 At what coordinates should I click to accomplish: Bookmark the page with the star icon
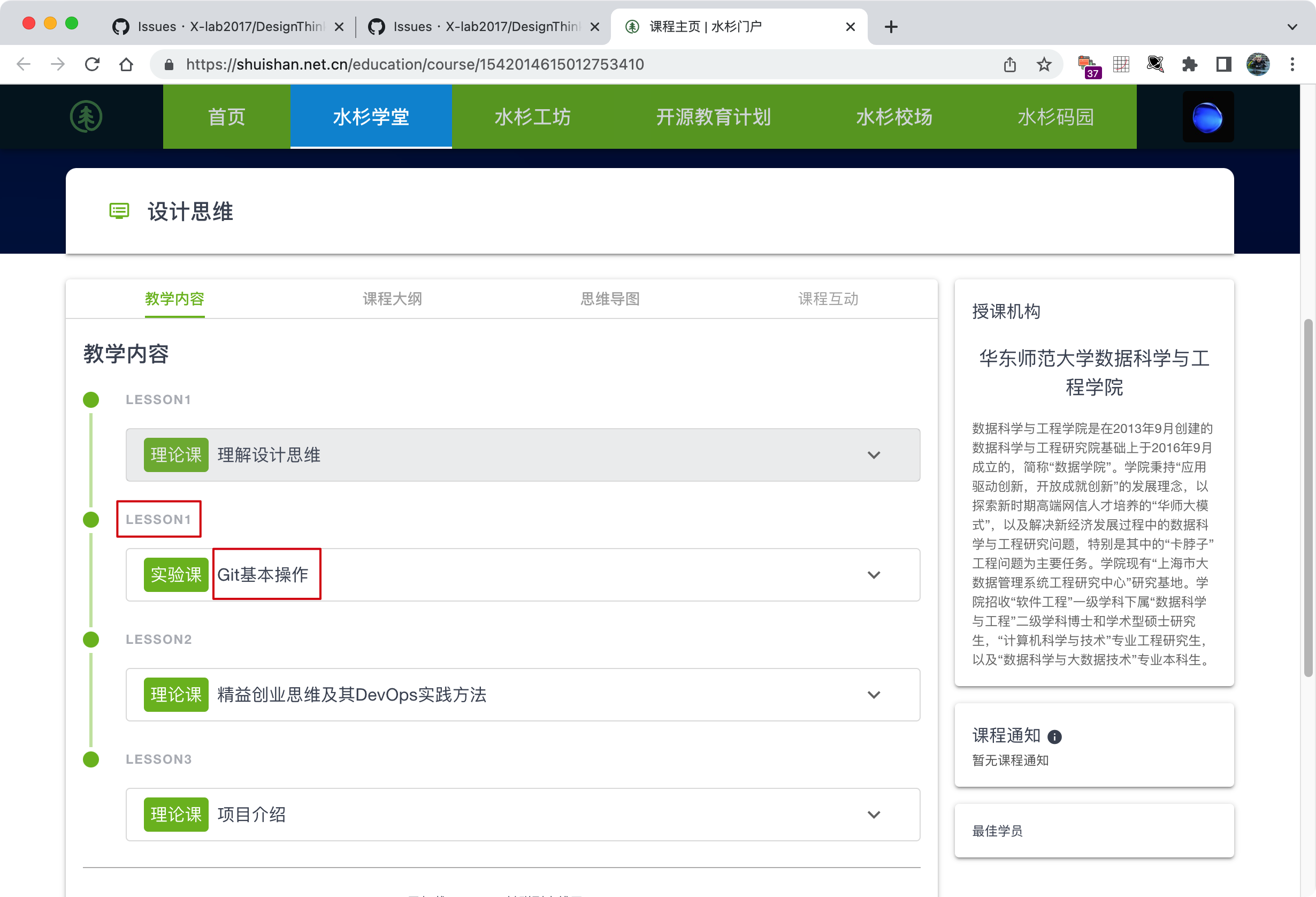(x=1044, y=64)
